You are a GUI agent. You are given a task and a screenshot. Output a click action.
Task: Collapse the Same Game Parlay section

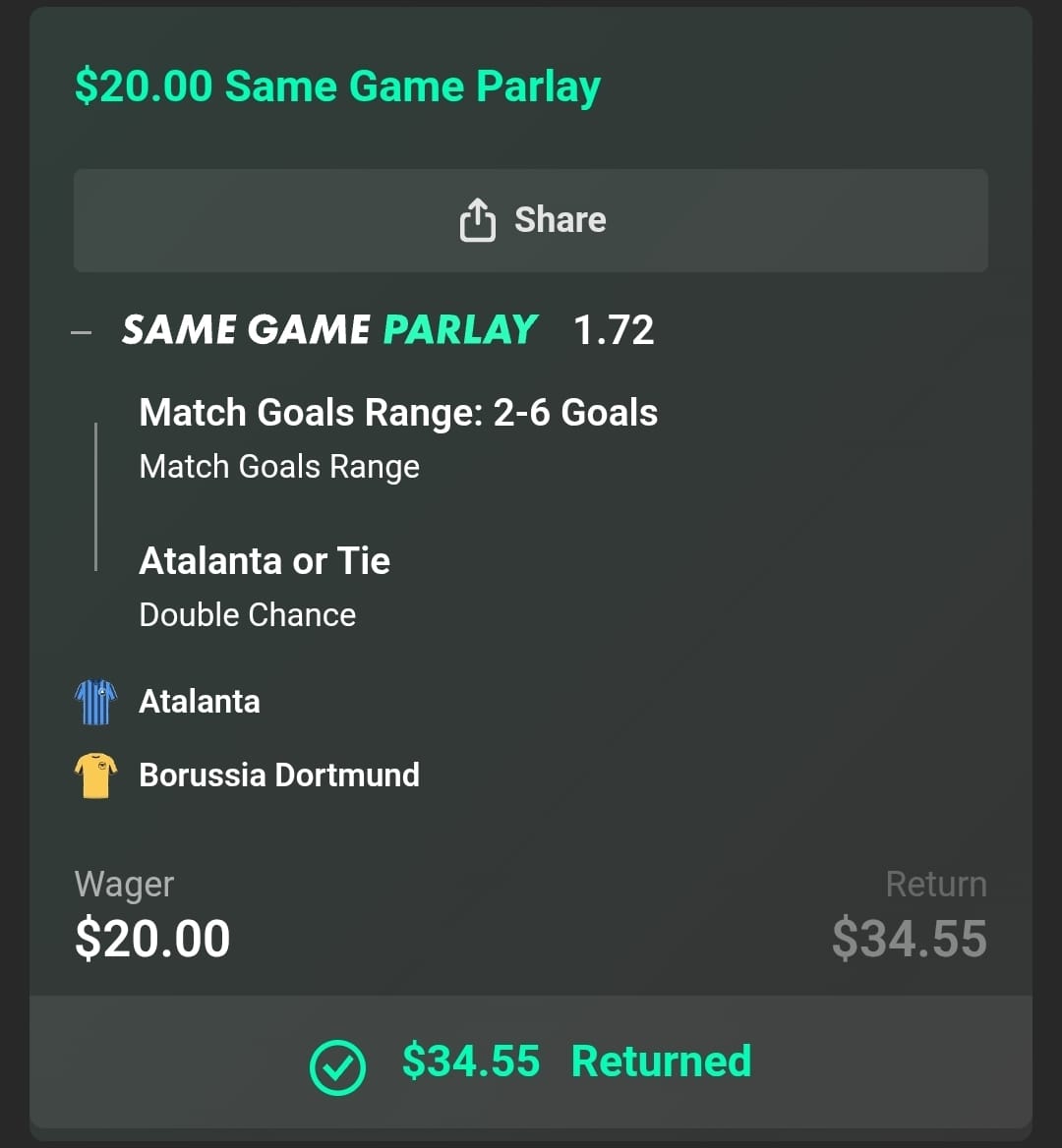[x=82, y=332]
